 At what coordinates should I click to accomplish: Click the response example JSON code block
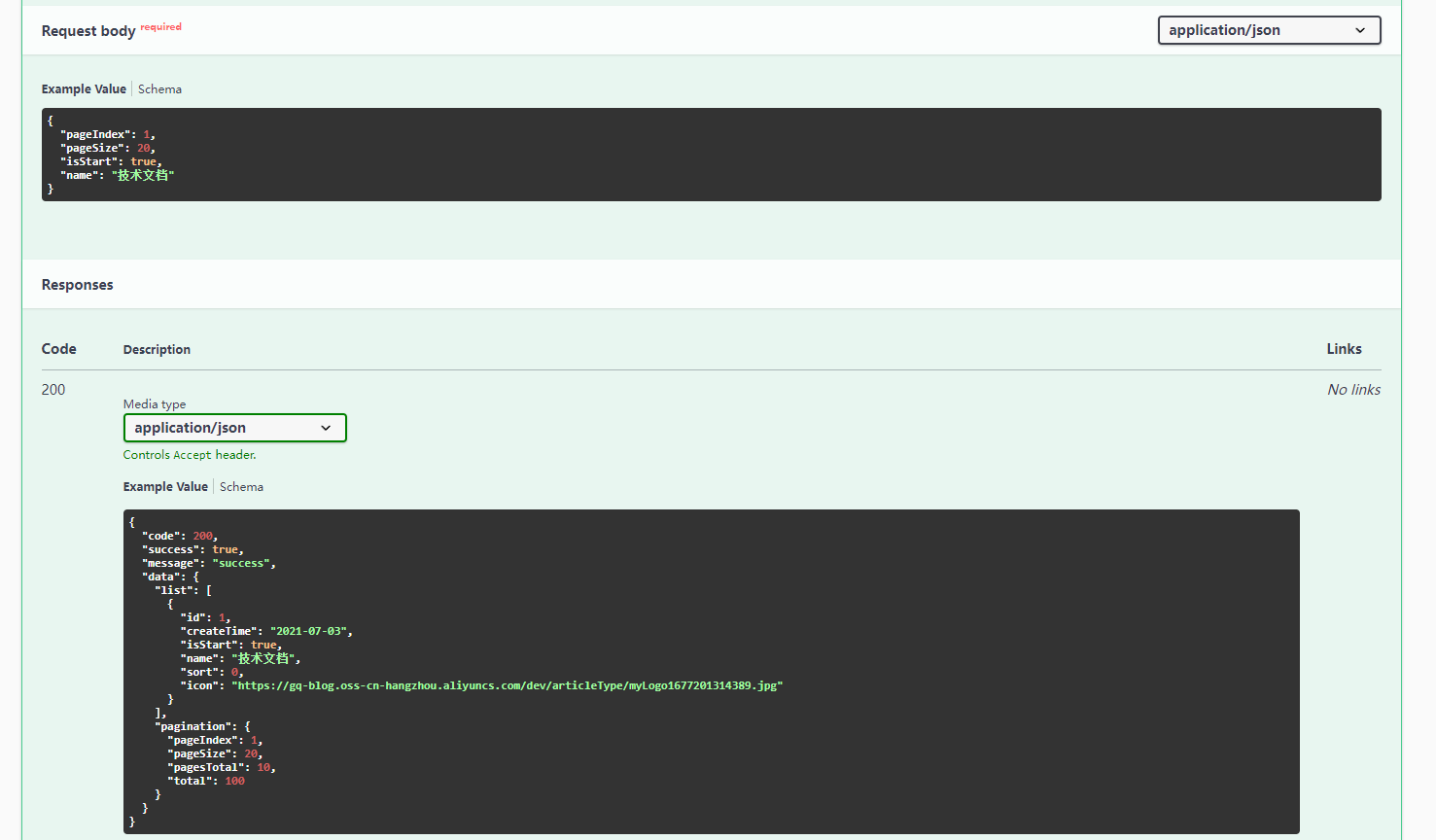711,671
